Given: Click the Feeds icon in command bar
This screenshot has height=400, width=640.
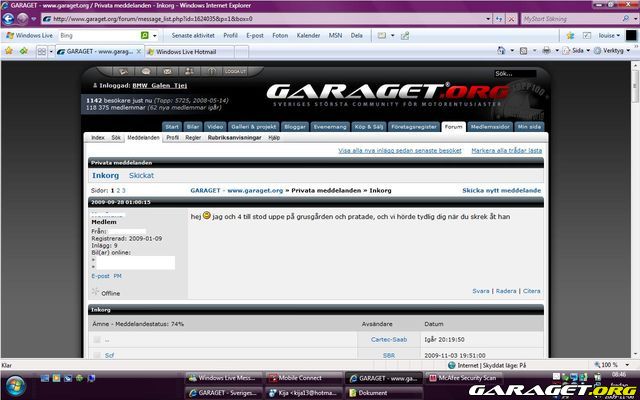Looking at the screenshot, I should [x=523, y=51].
